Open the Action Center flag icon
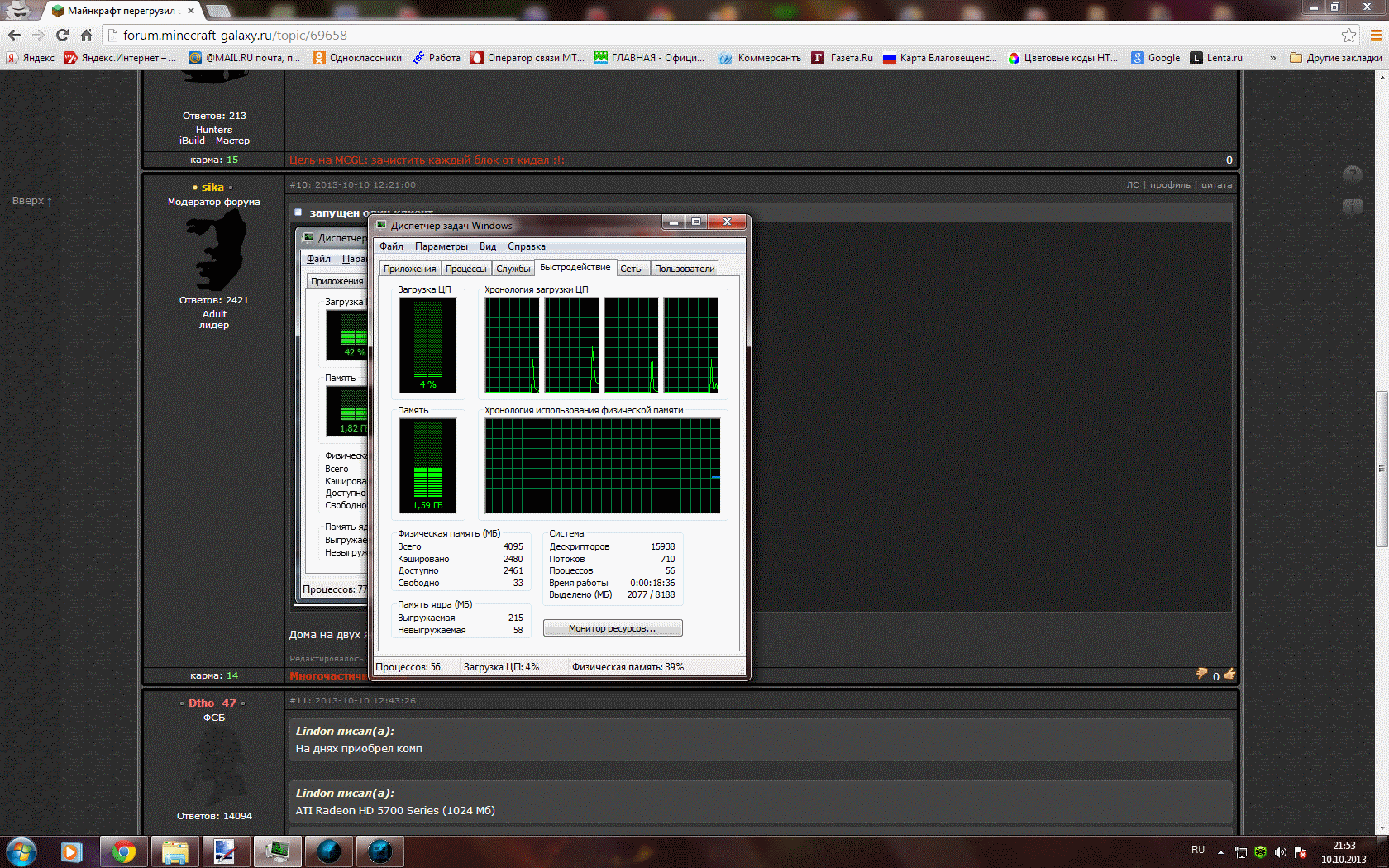Viewport: 1389px width, 868px height. (x=1301, y=851)
